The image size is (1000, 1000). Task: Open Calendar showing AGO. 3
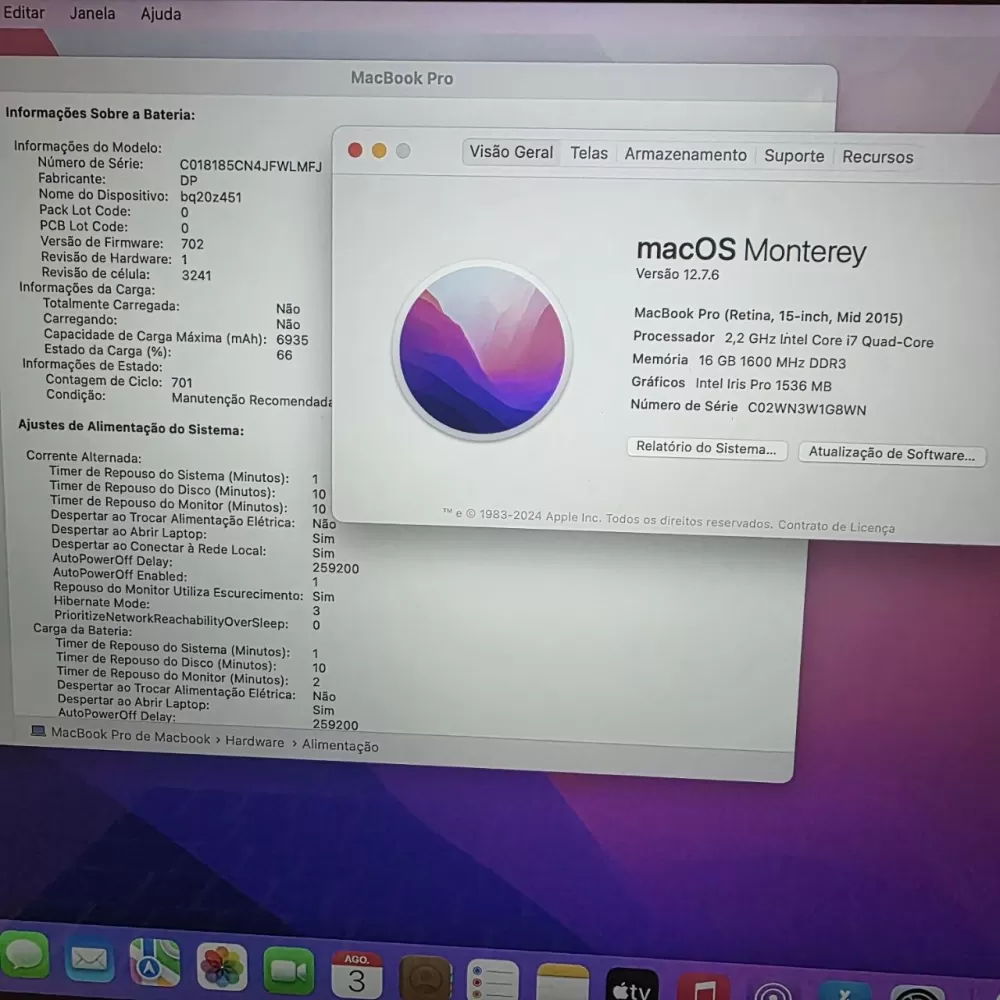pos(357,974)
